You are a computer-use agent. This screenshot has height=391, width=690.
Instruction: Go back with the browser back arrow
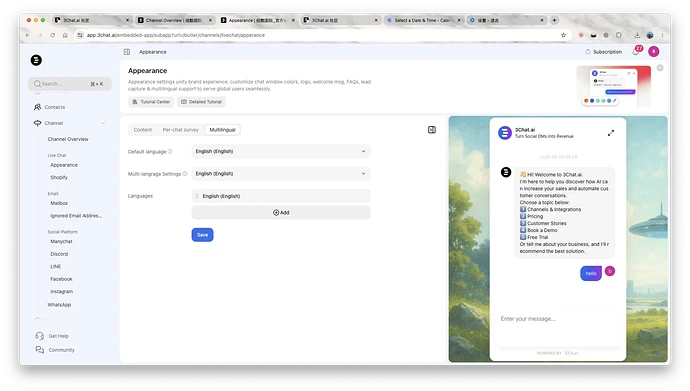(28, 35)
